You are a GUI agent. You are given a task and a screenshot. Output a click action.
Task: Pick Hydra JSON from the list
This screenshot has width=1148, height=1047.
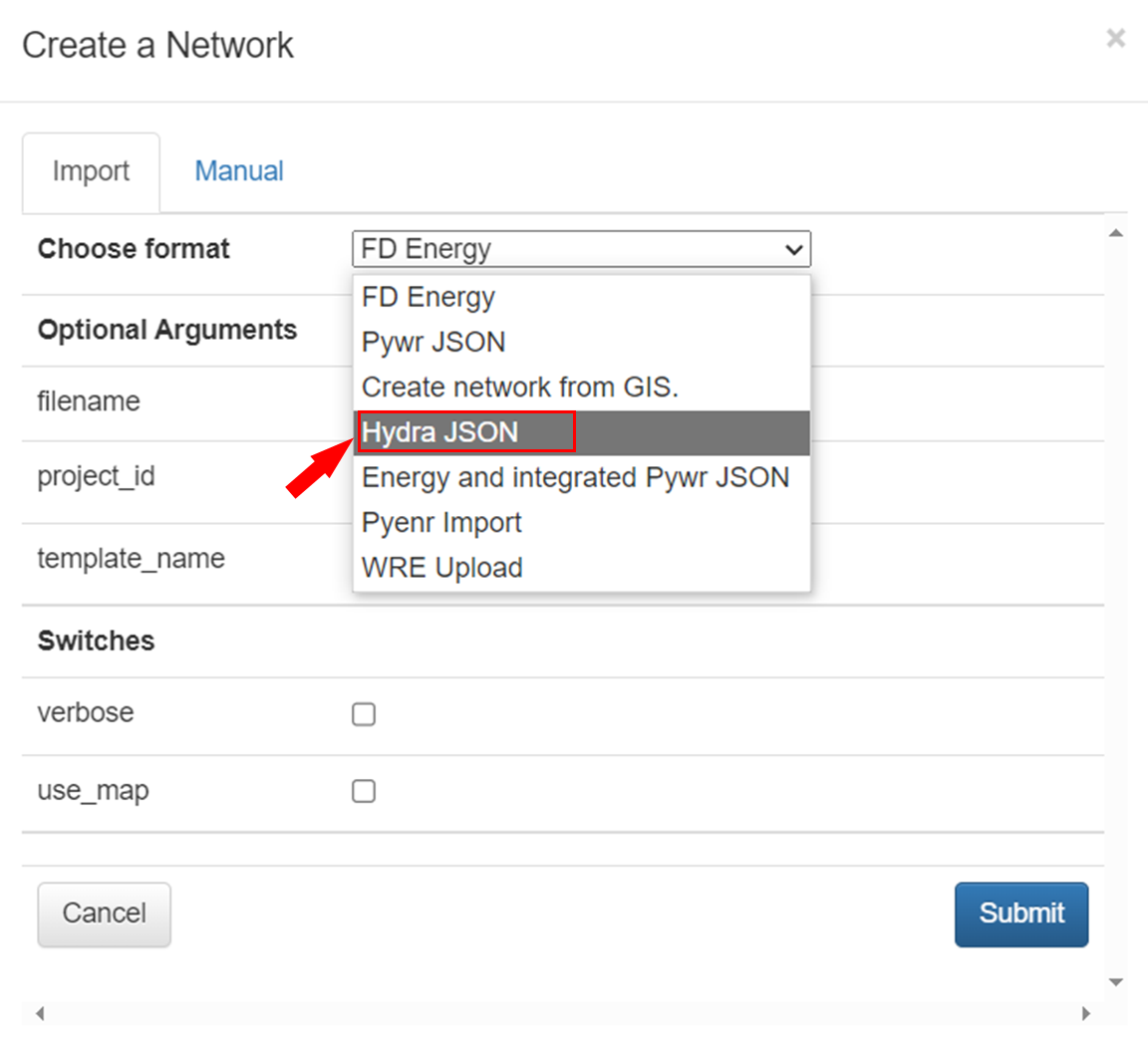pos(440,432)
